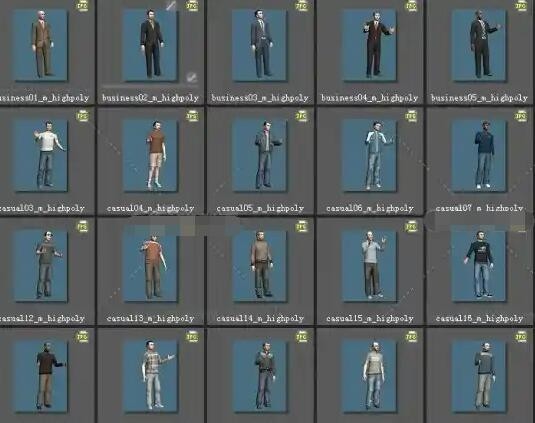
Task: Click the JPG badge on casual15_m_highpoly
Action: click(411, 226)
